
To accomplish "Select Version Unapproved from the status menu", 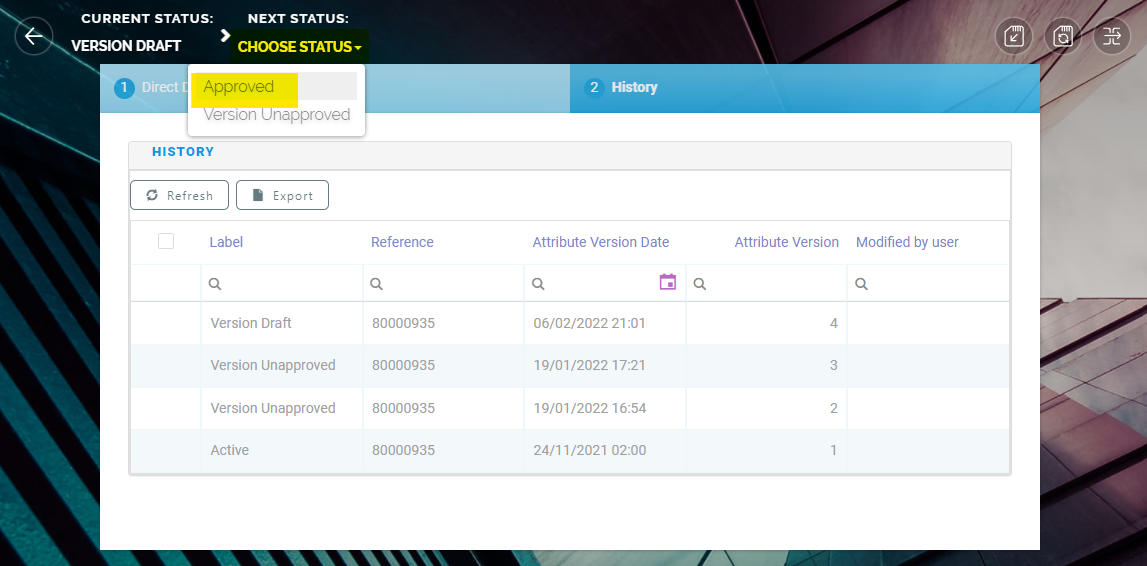I will [277, 115].
